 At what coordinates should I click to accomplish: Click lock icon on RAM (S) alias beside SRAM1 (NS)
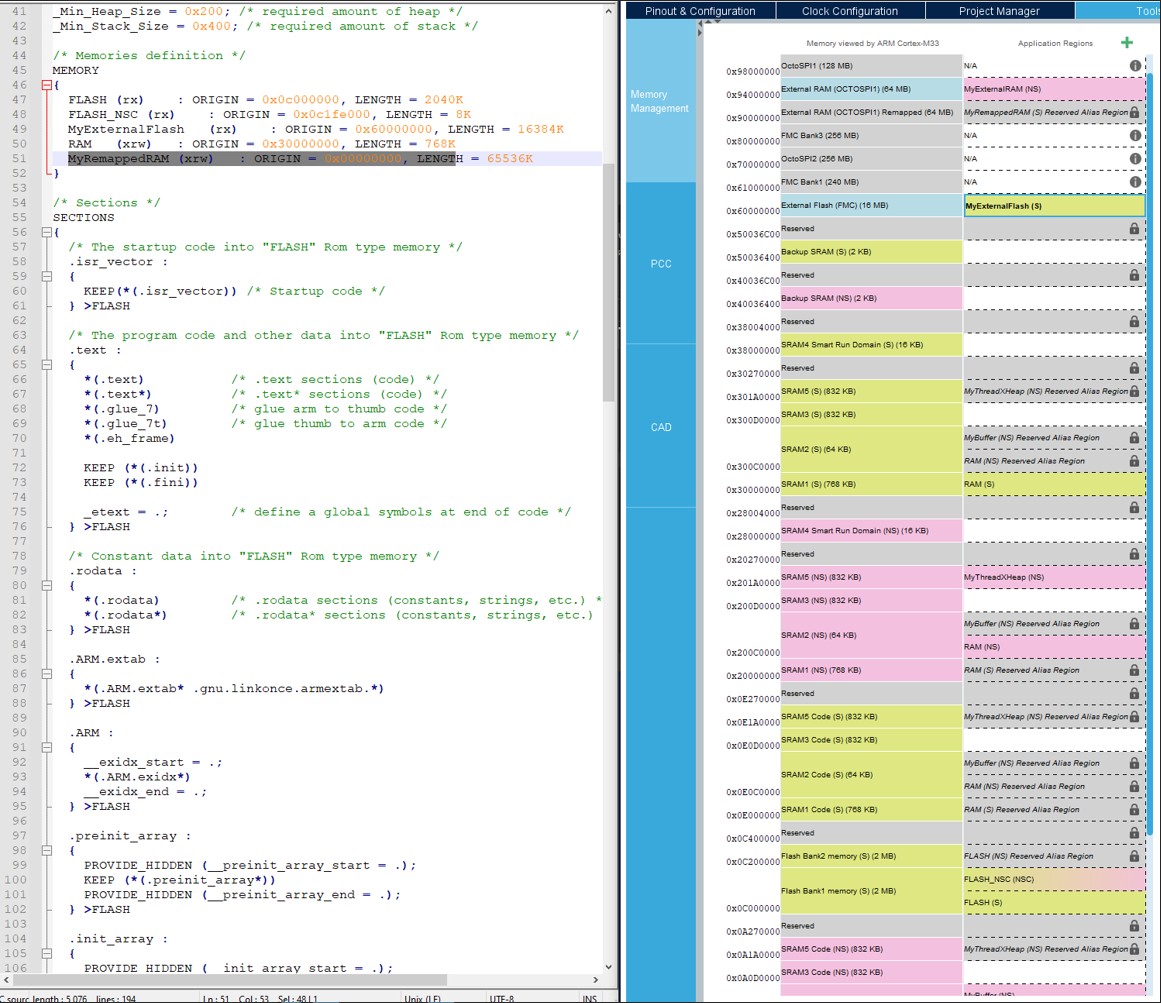coord(1134,671)
